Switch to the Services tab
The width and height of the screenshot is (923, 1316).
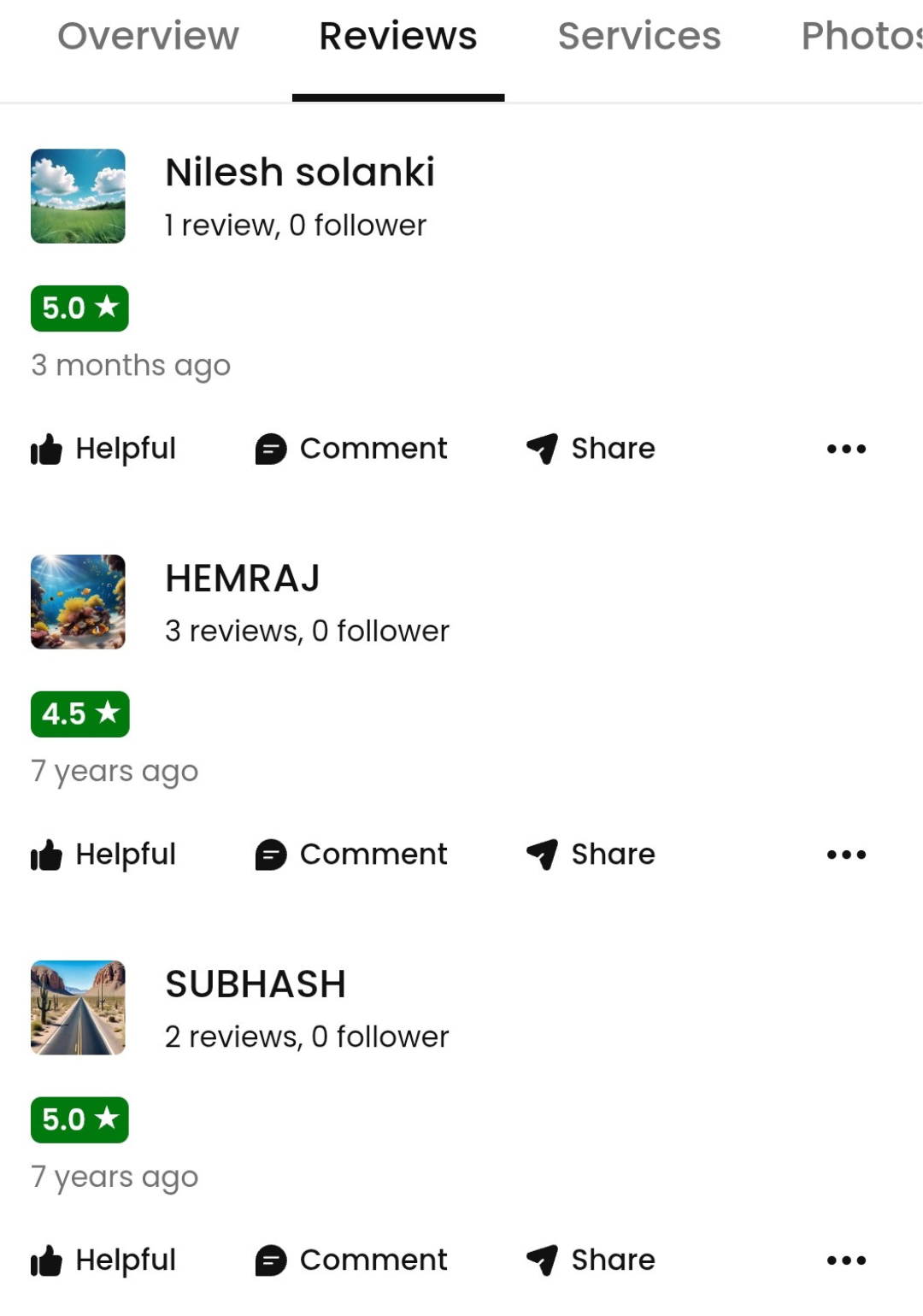pyautogui.click(x=639, y=36)
